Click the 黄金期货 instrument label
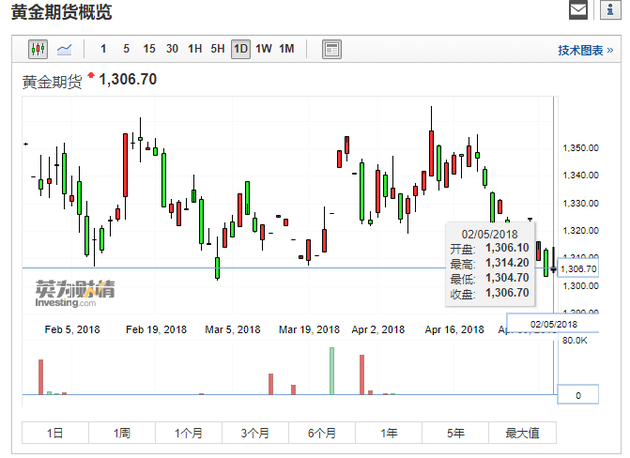This screenshot has width=630, height=458. (x=52, y=82)
